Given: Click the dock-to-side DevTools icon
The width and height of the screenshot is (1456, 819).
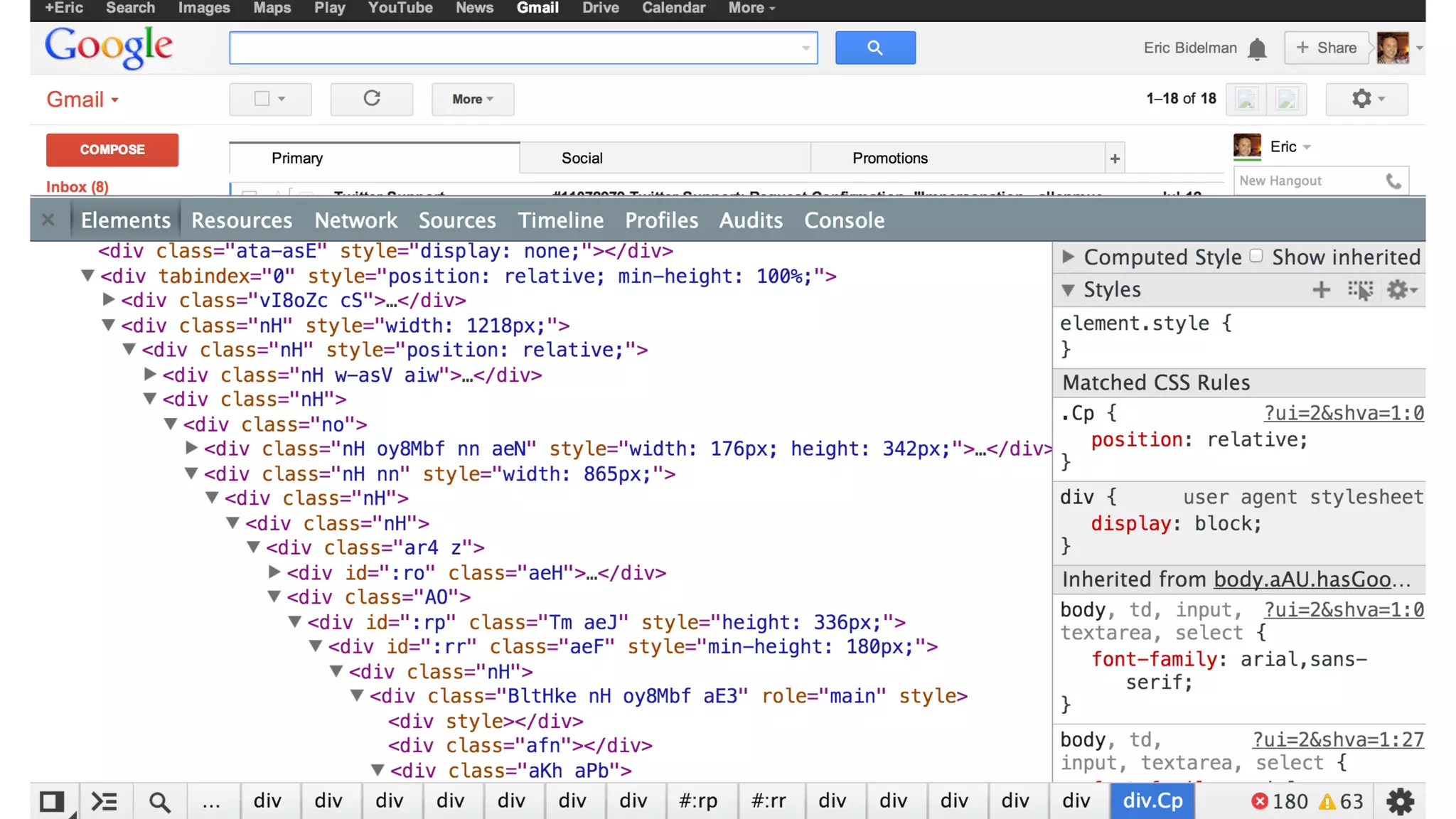Looking at the screenshot, I should [x=52, y=801].
